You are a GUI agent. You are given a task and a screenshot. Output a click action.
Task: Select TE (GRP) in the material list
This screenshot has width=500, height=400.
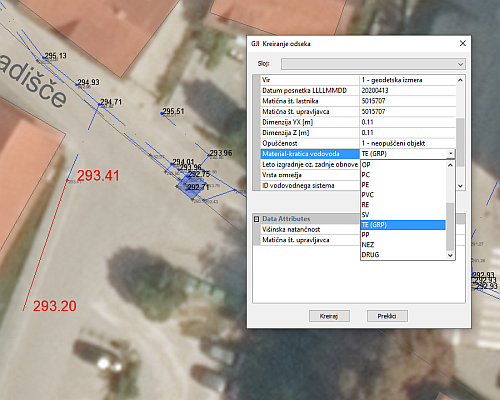point(403,225)
